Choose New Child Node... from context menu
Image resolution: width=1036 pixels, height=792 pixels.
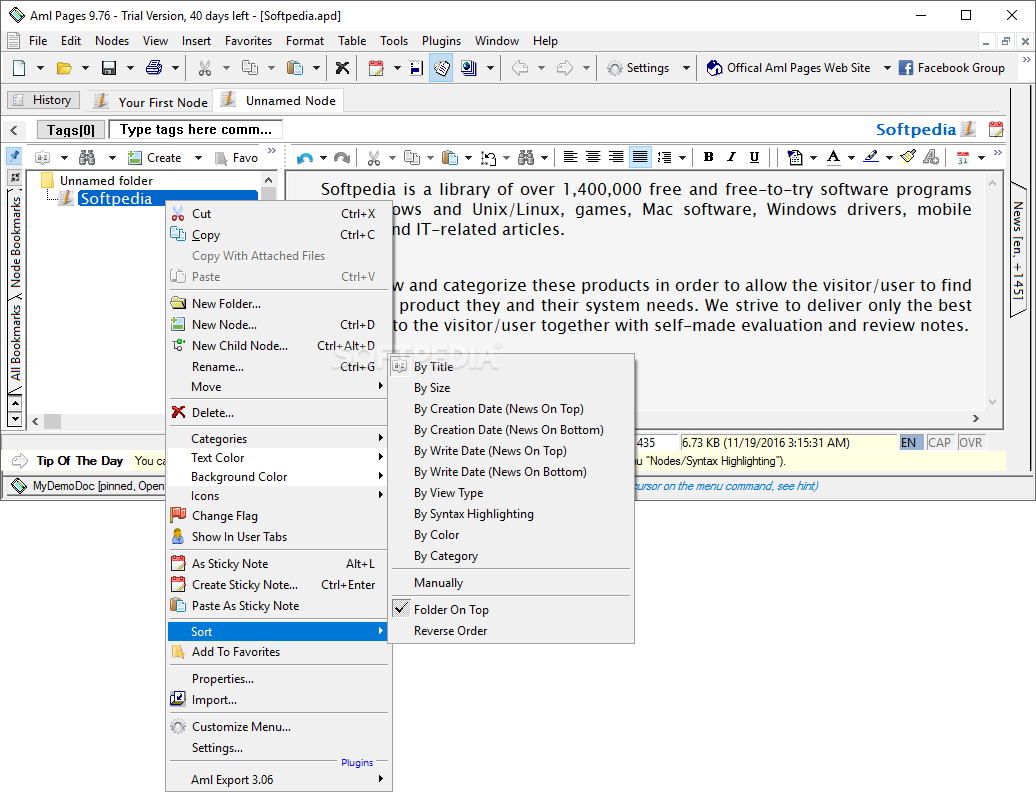(278, 345)
